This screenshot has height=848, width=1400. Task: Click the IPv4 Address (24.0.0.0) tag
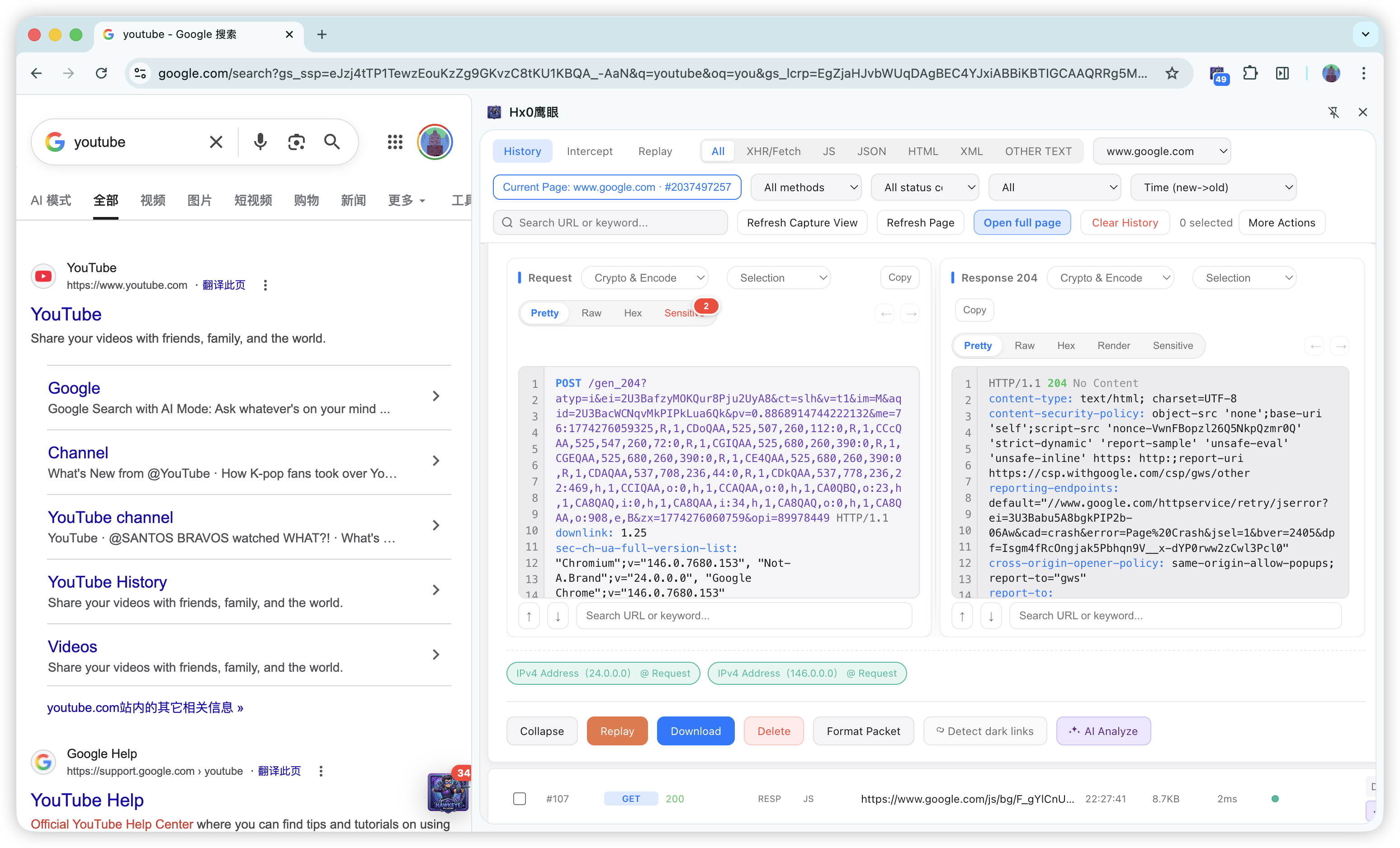pyautogui.click(x=603, y=673)
